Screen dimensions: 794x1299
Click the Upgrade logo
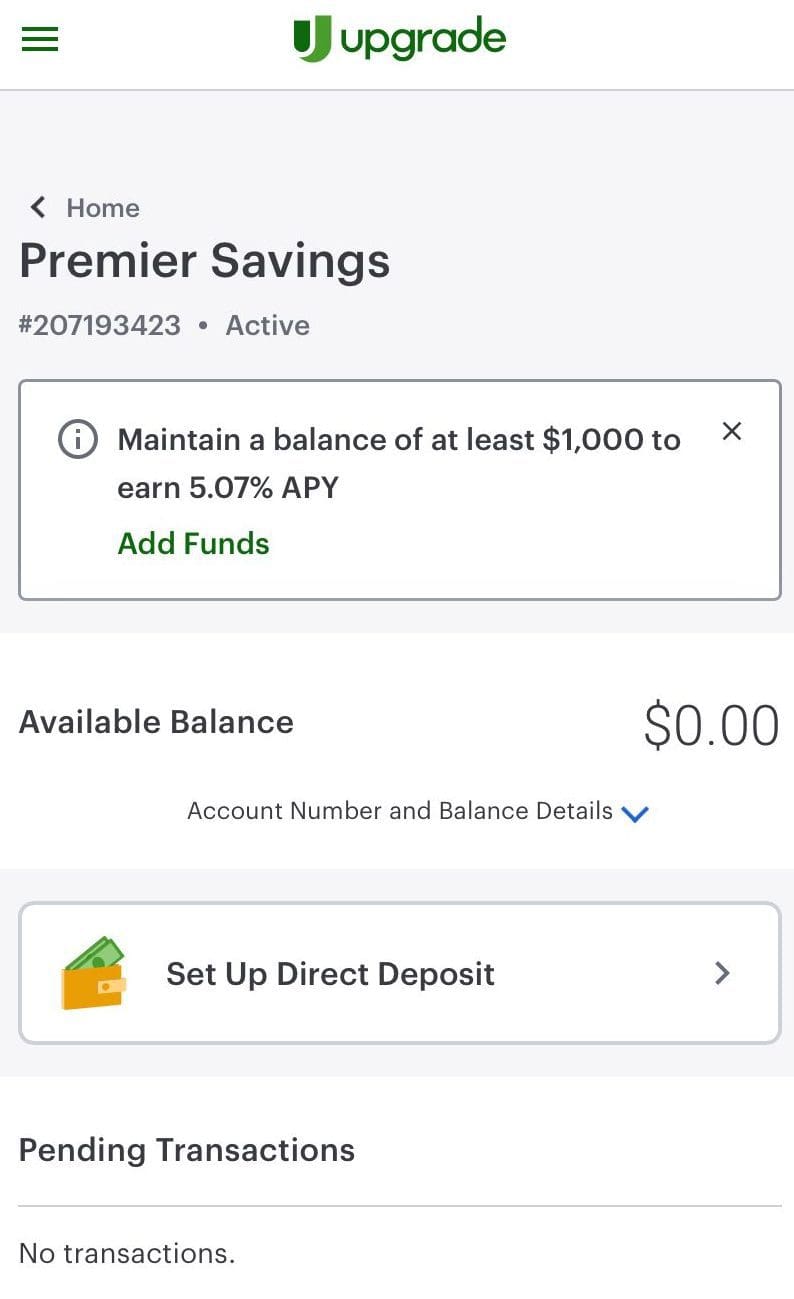[400, 38]
